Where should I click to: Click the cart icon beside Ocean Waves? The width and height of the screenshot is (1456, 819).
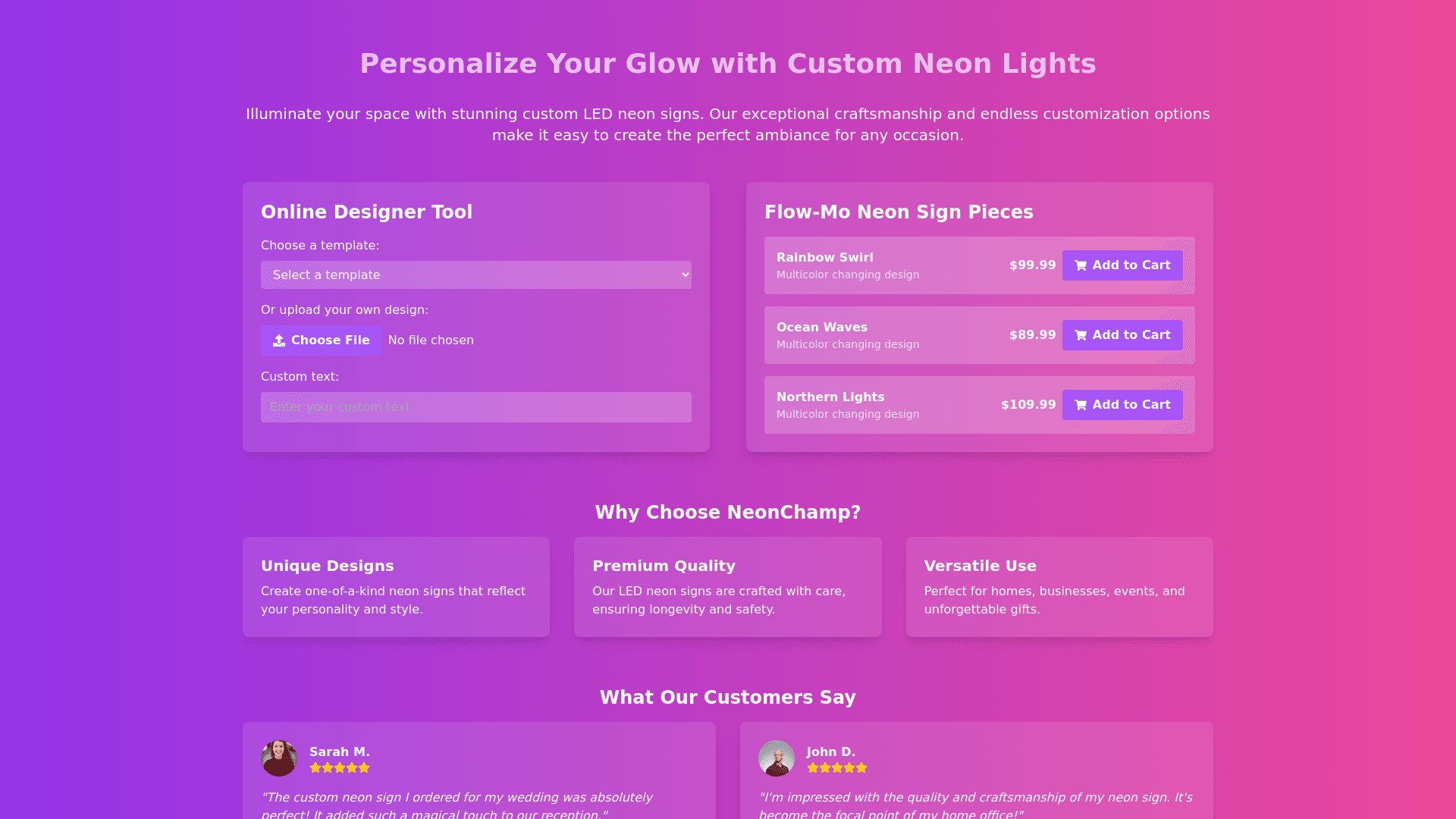coord(1081,335)
